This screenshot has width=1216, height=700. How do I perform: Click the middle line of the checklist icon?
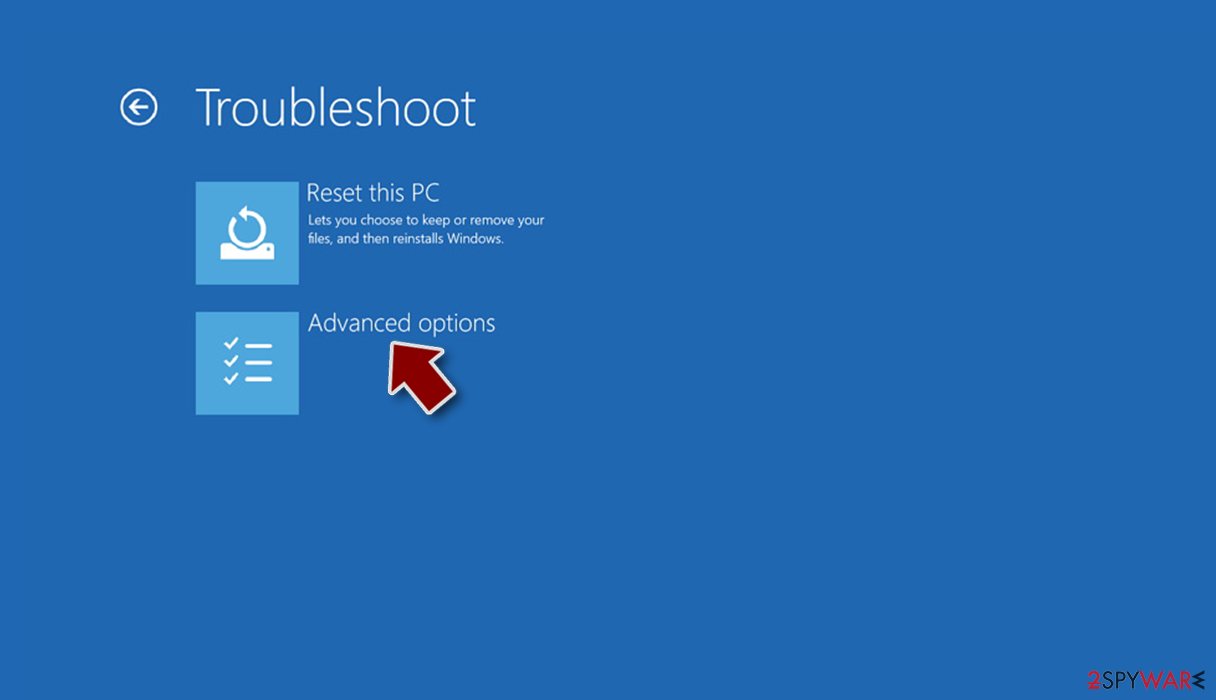tap(258, 363)
